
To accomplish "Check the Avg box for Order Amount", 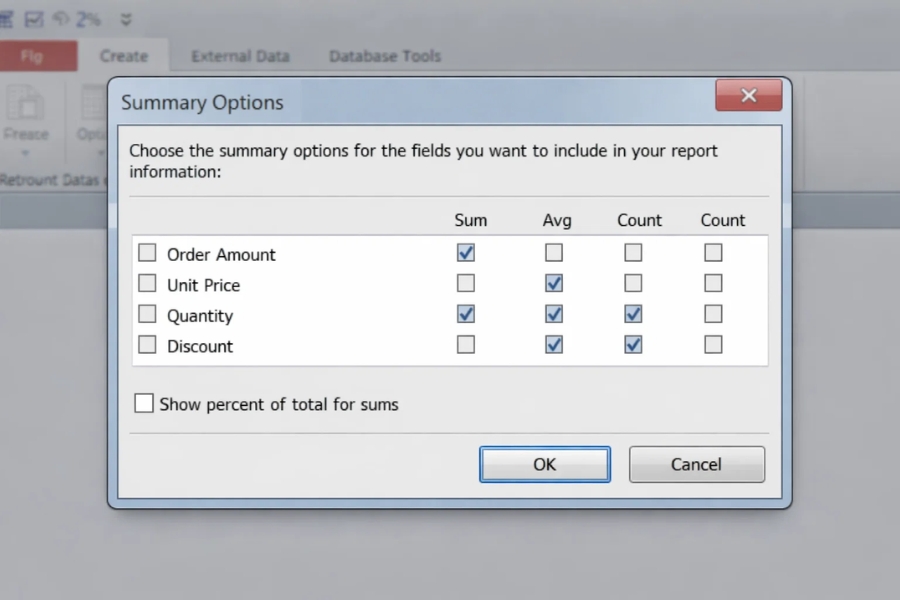I will pyautogui.click(x=553, y=253).
